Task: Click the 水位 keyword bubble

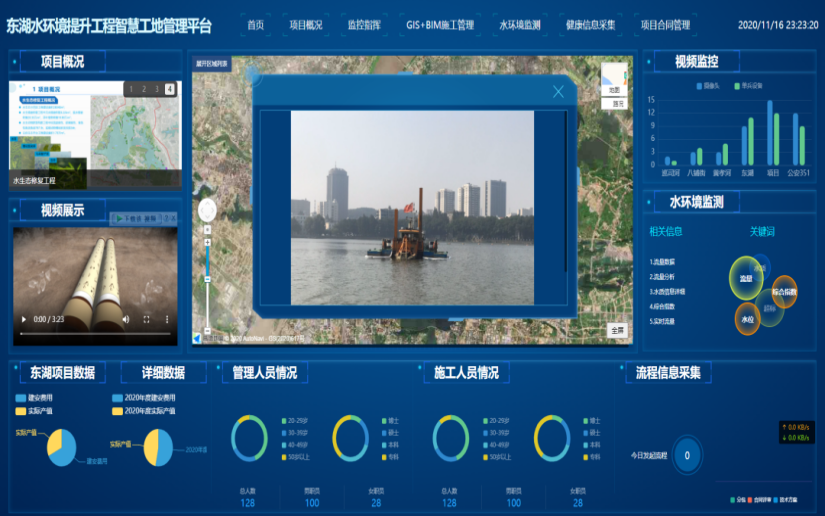Action: pos(747,319)
